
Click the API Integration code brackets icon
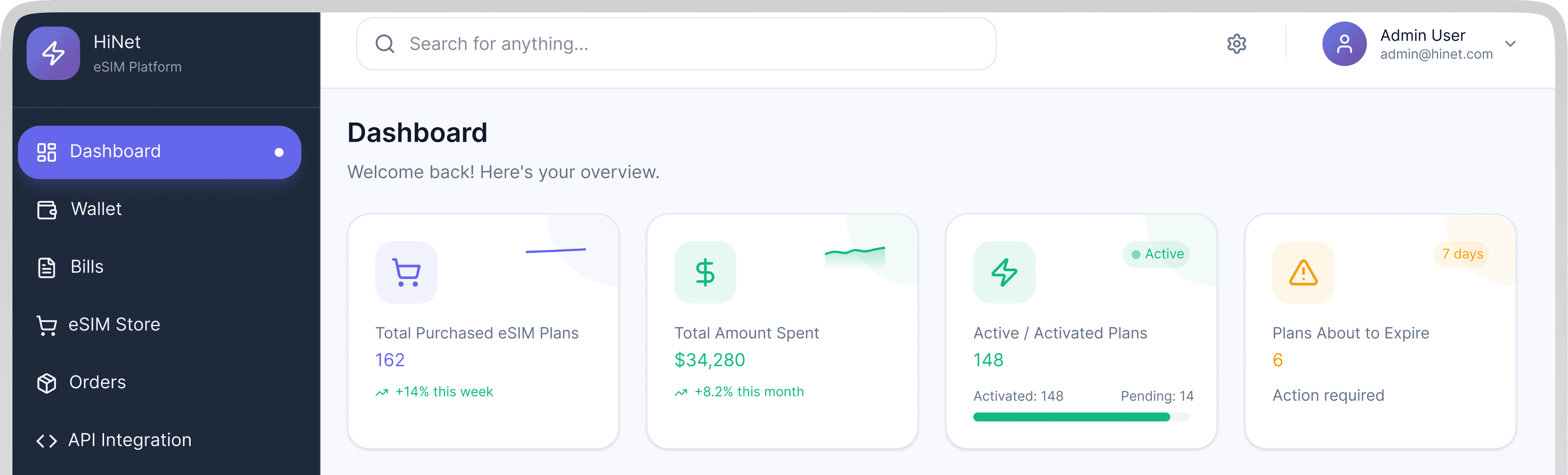coord(46,440)
